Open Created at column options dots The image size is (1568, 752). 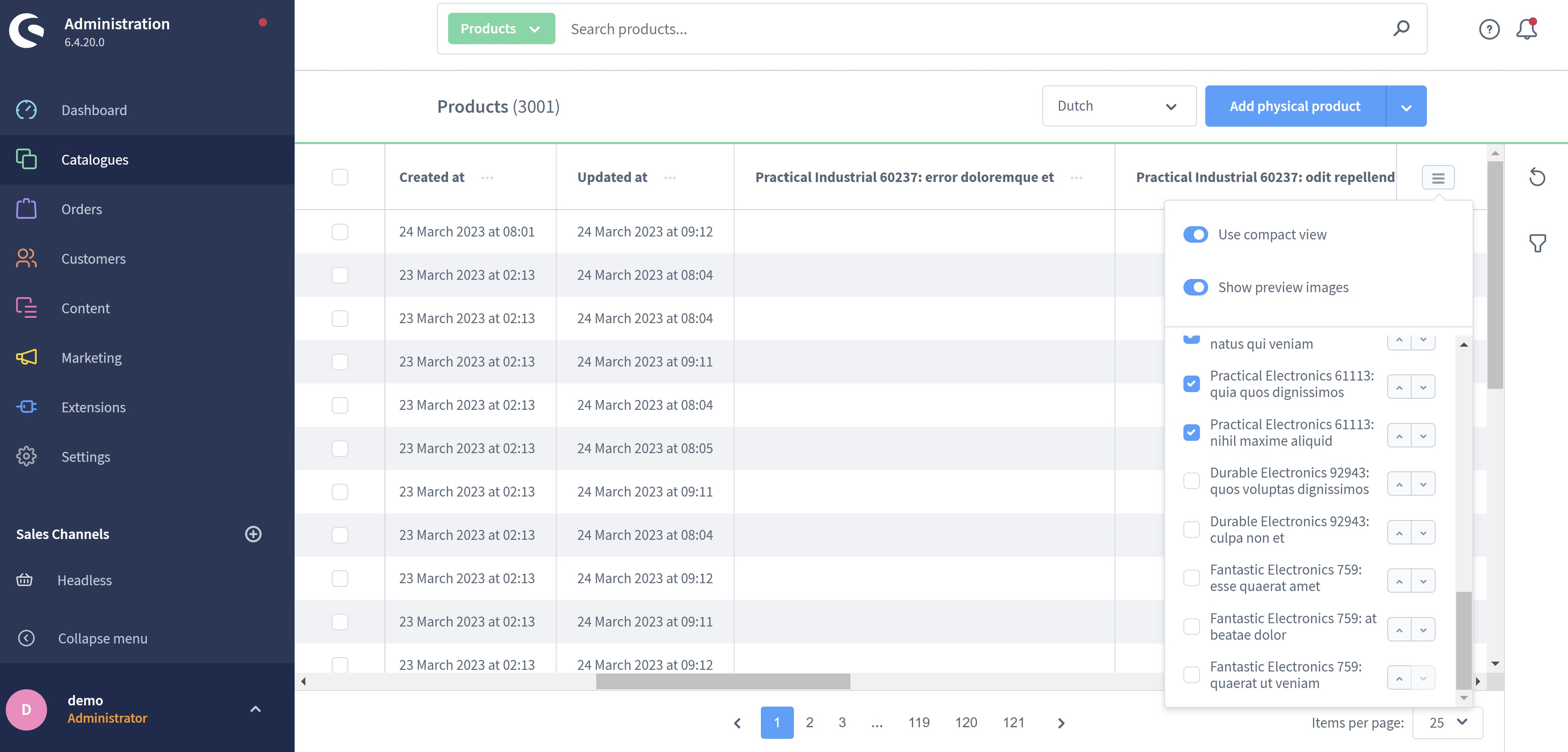click(x=487, y=178)
